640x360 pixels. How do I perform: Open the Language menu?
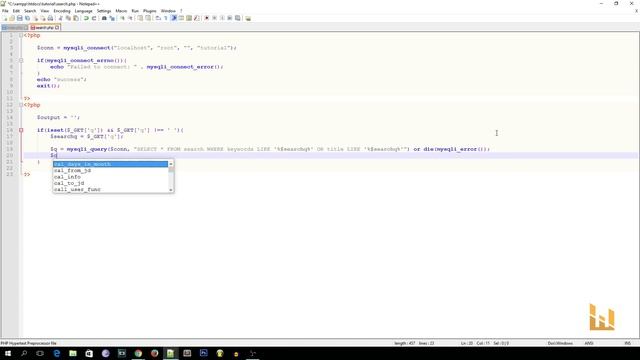point(84,11)
